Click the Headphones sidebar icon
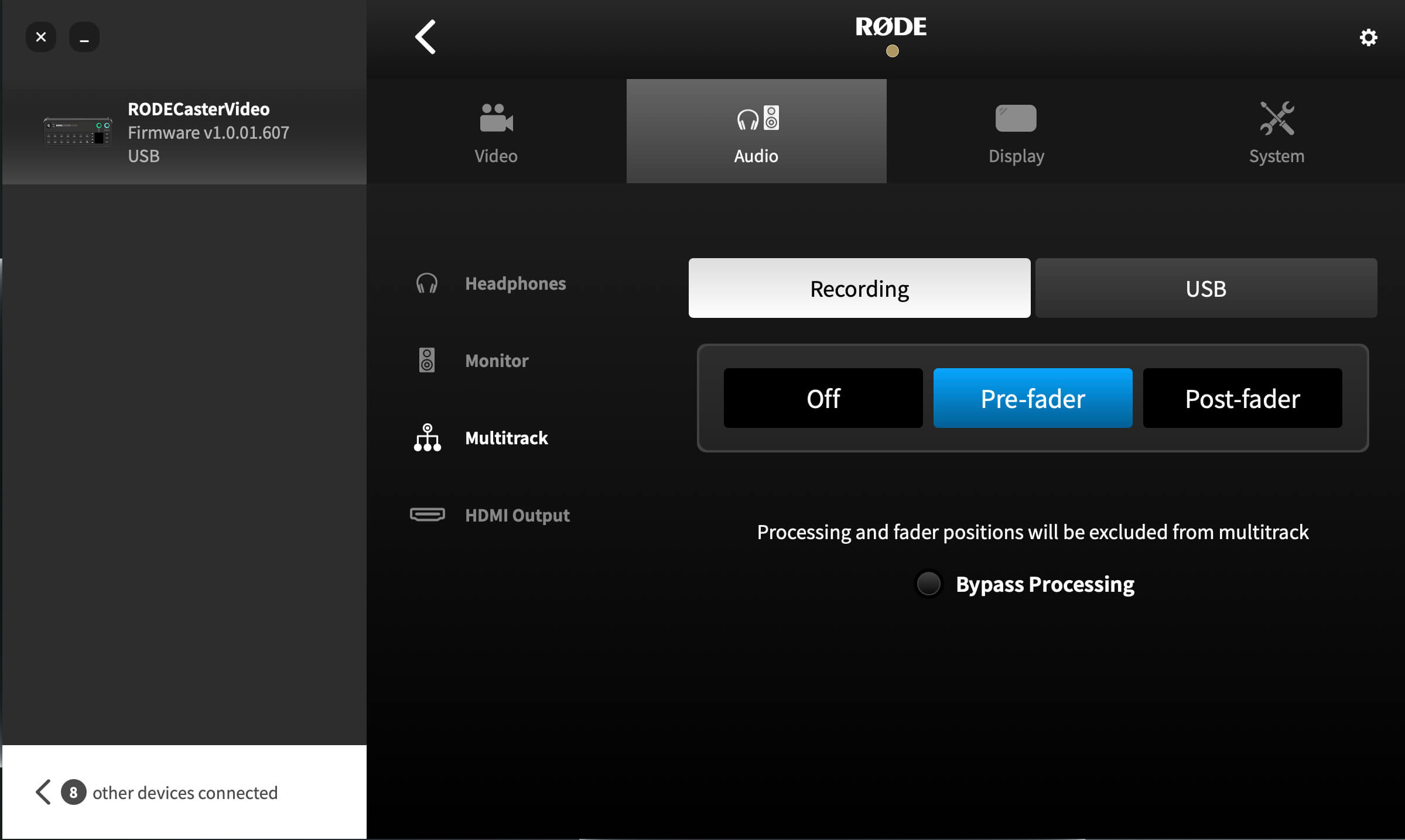Screen dimensions: 1405x840 pyautogui.click(x=427, y=283)
